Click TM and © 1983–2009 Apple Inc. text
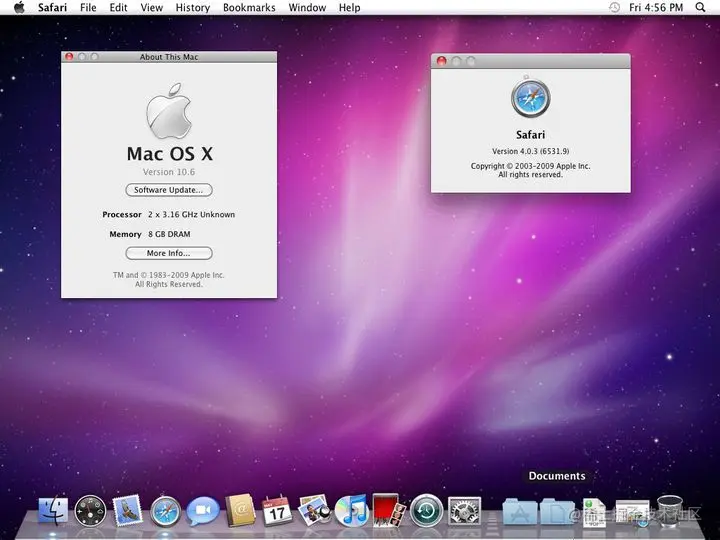This screenshot has width=720, height=540. 169,275
